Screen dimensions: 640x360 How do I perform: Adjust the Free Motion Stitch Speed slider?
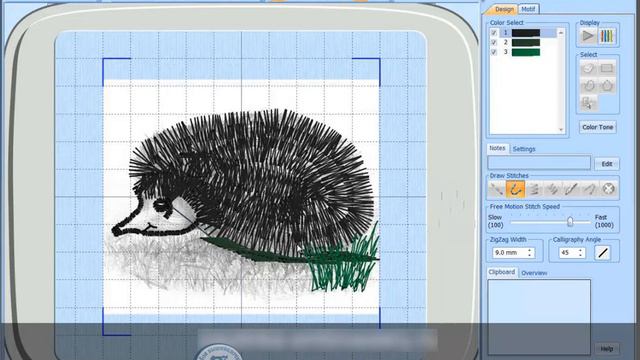(570, 221)
